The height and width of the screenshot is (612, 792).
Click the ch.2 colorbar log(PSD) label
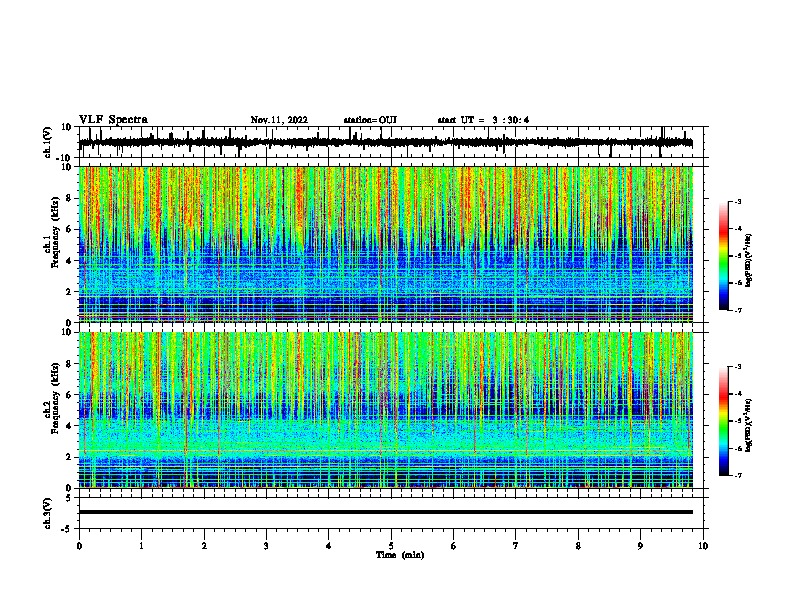point(749,425)
